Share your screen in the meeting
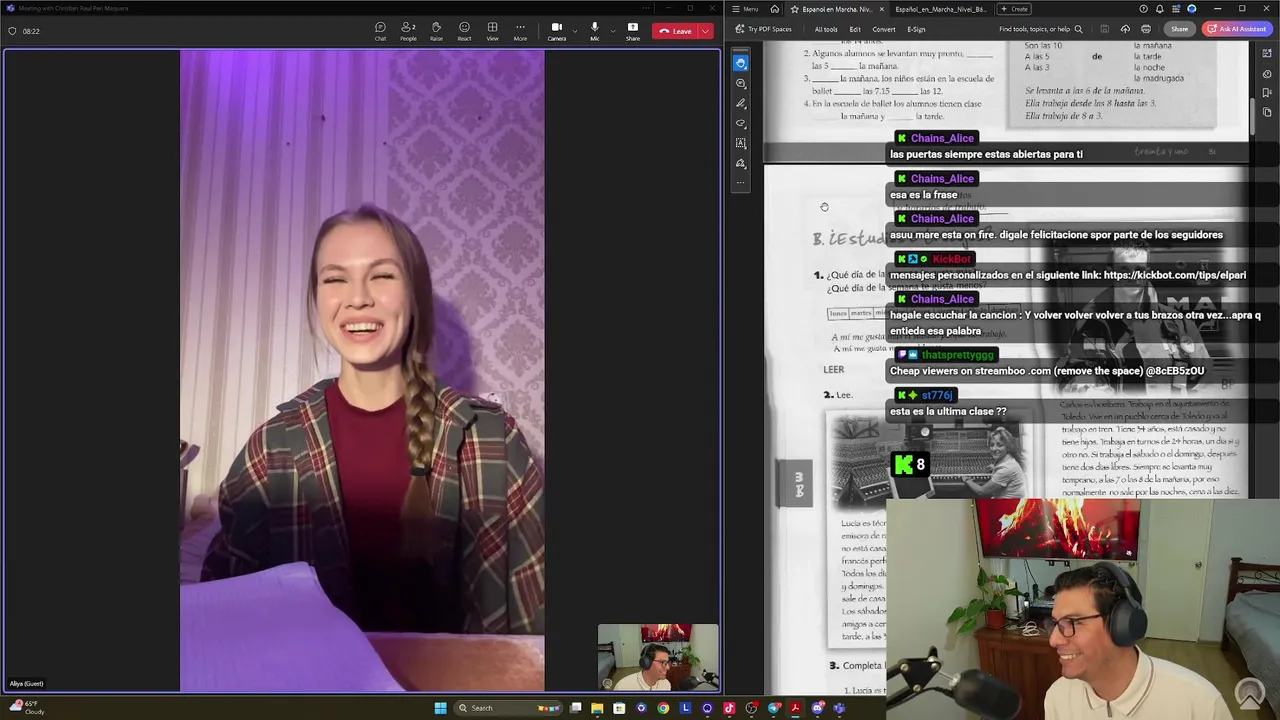Image resolution: width=1280 pixels, height=720 pixels. click(633, 31)
